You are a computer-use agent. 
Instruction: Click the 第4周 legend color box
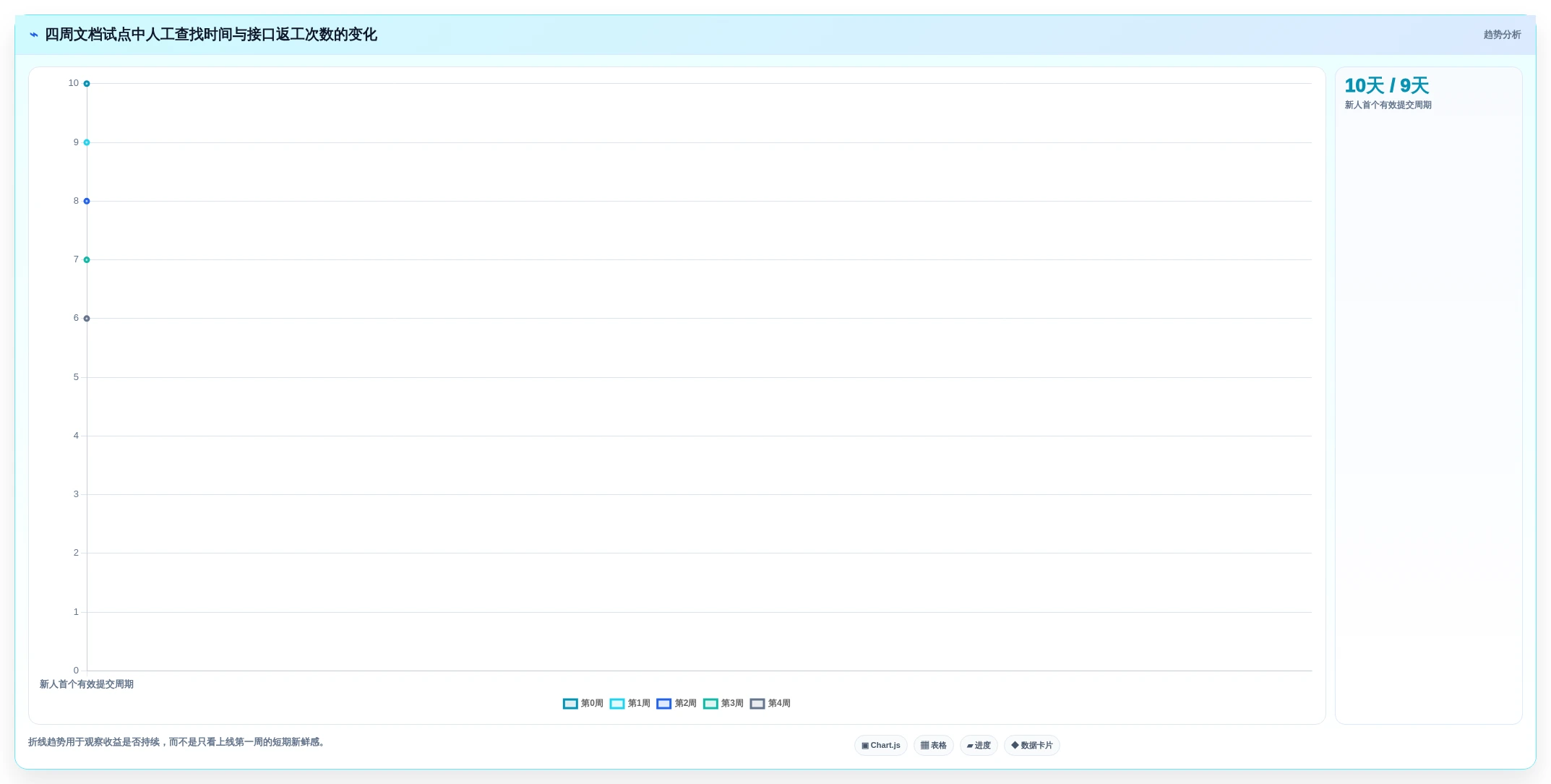click(757, 704)
